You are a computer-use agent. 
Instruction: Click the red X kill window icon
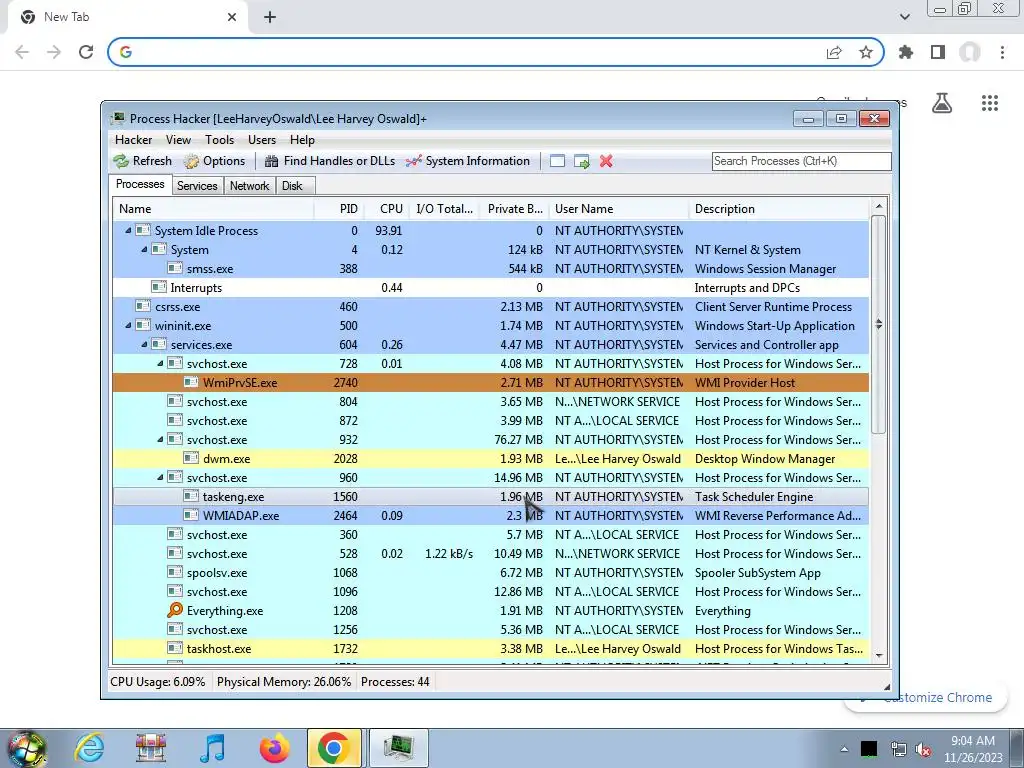[606, 161]
